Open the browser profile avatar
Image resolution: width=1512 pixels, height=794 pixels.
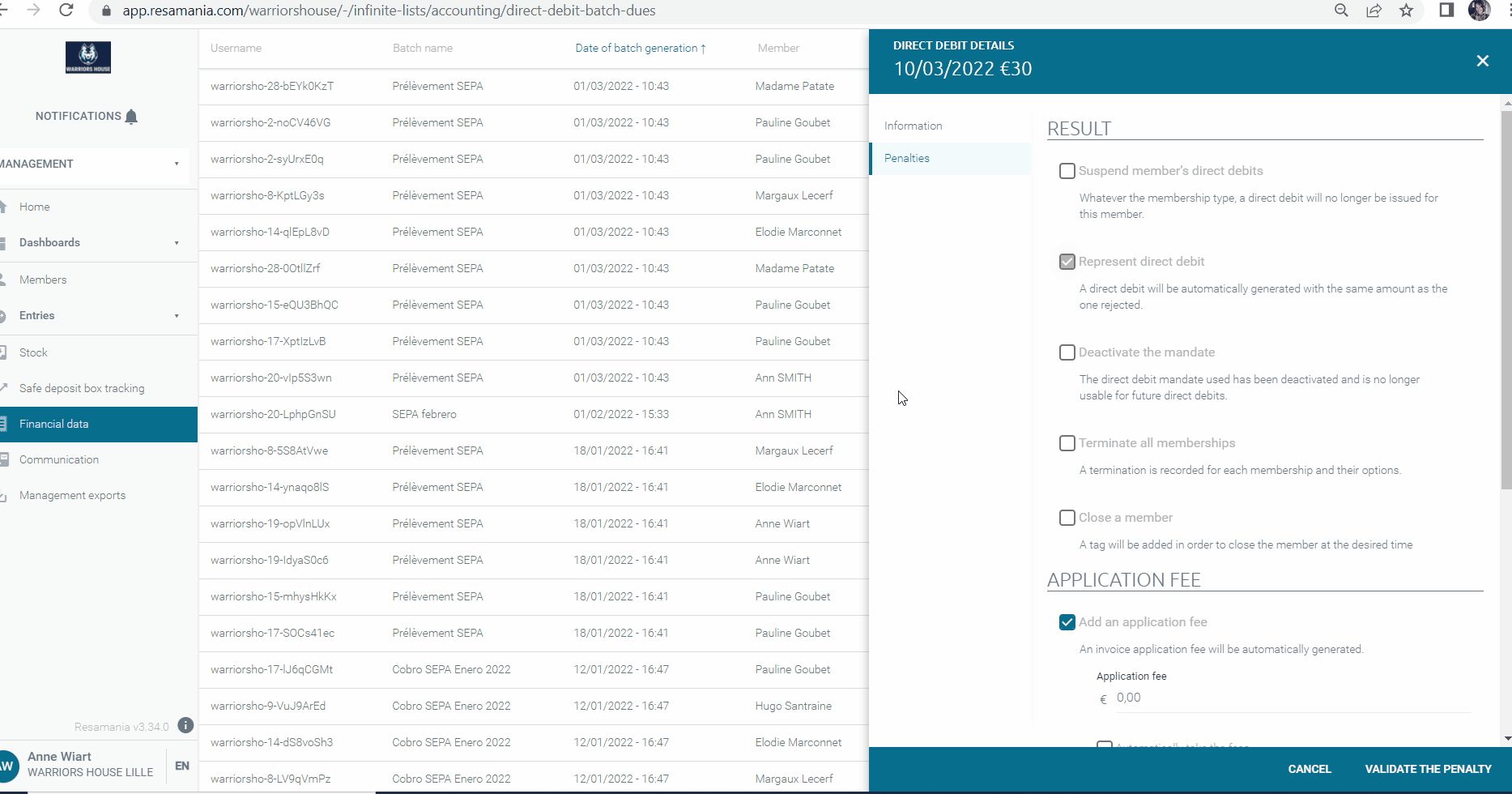coord(1480,11)
